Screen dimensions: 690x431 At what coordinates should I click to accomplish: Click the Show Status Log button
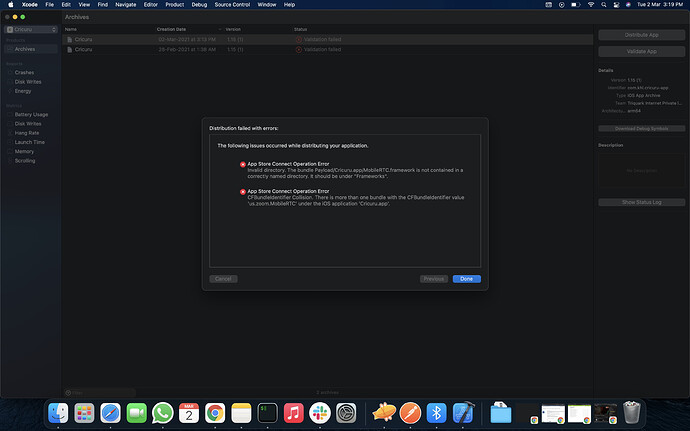[x=641, y=202]
